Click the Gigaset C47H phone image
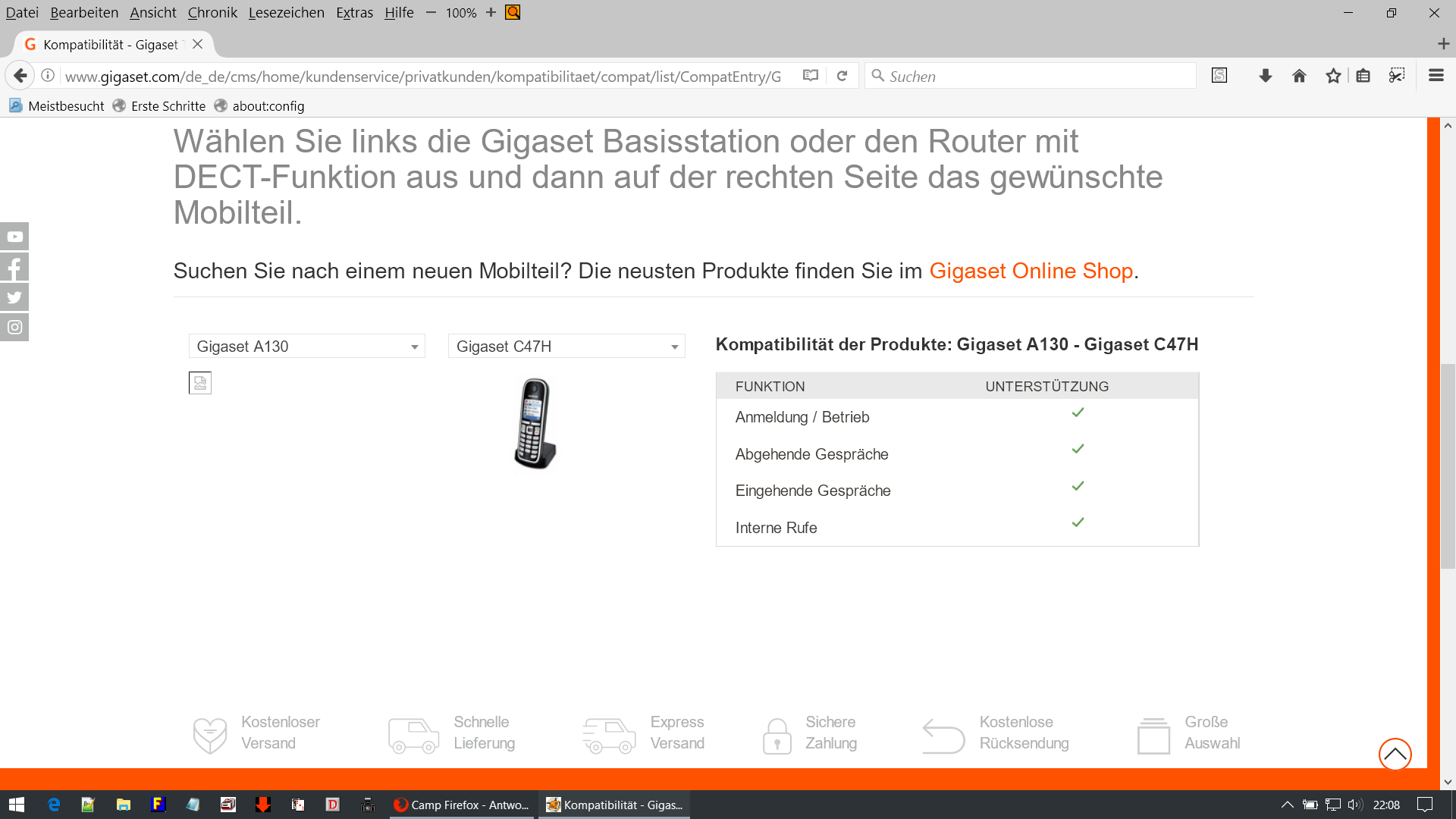Screen dimensions: 1456x819 click(535, 424)
